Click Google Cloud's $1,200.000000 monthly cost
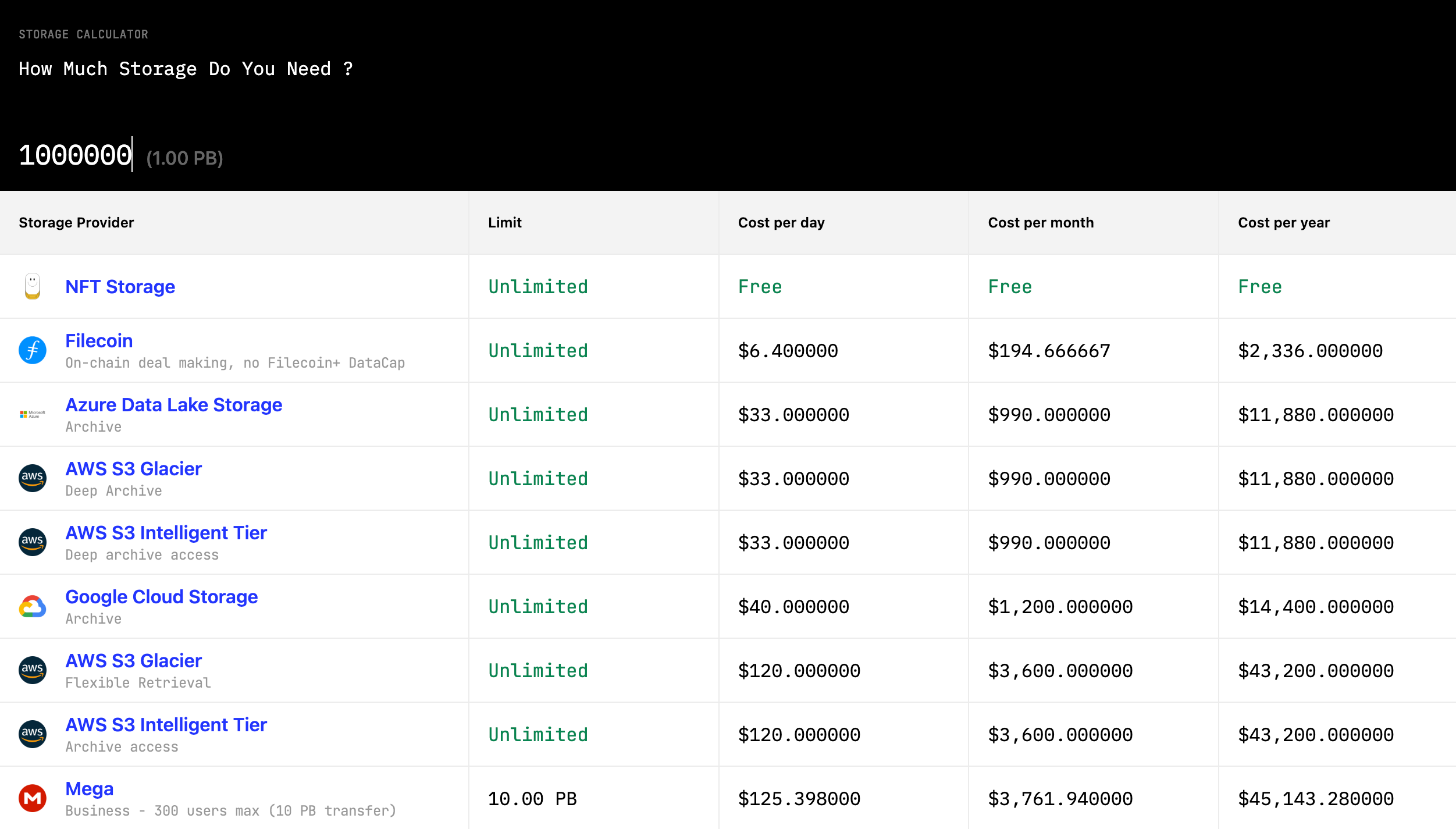 pos(1060,606)
